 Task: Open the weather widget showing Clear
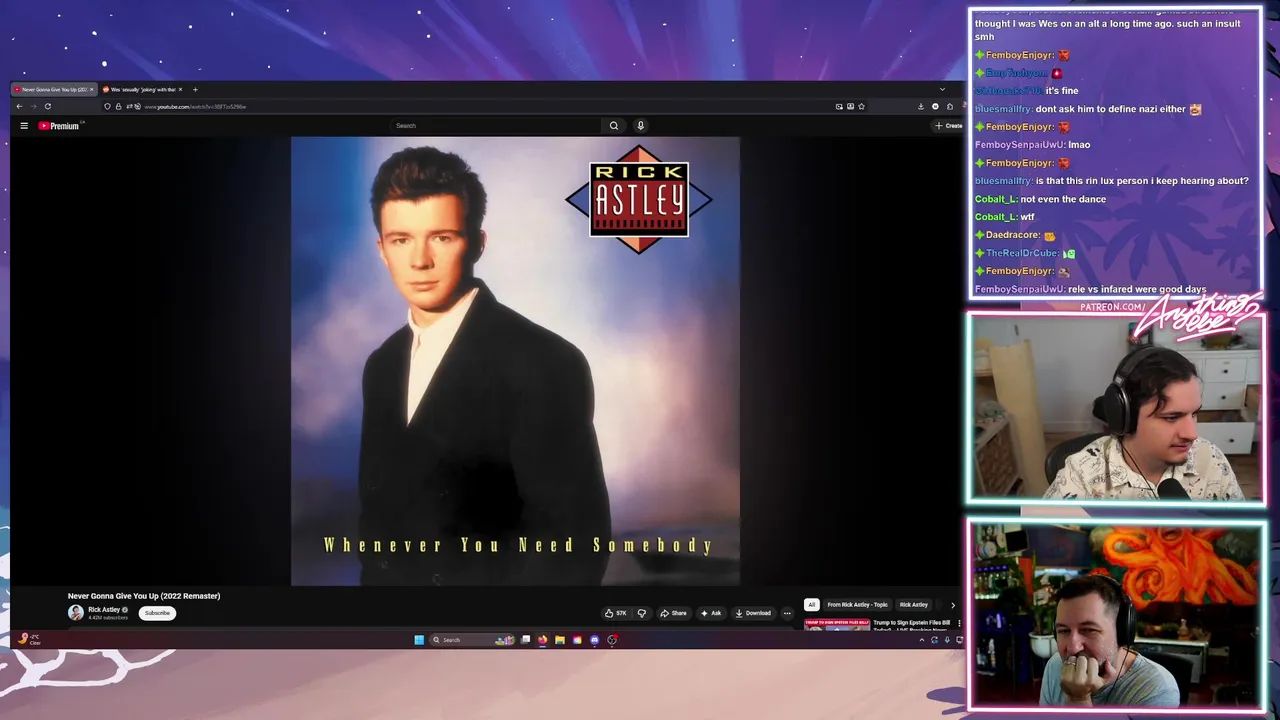(29, 639)
